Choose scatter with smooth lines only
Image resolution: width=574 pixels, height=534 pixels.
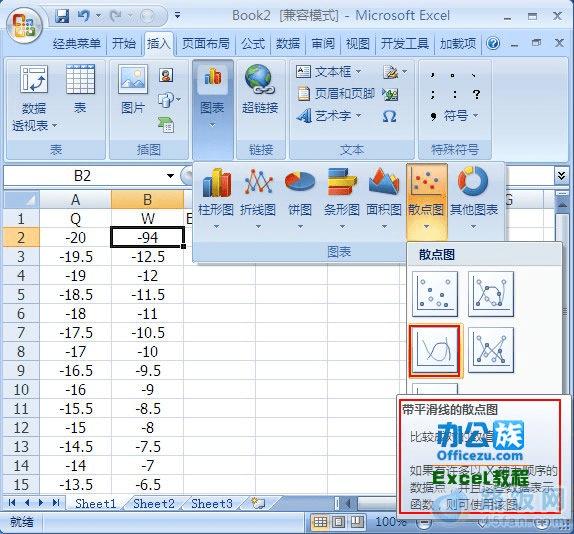click(435, 351)
